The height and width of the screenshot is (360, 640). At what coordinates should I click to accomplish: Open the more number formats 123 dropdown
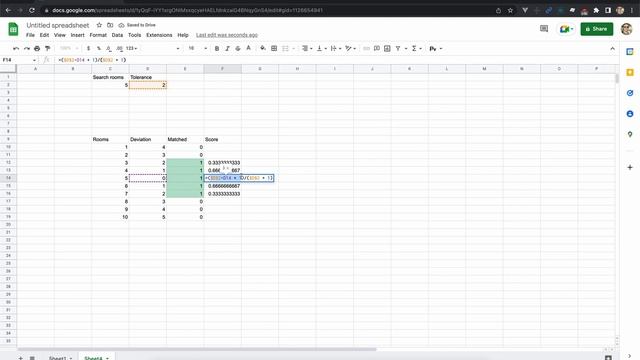point(131,49)
